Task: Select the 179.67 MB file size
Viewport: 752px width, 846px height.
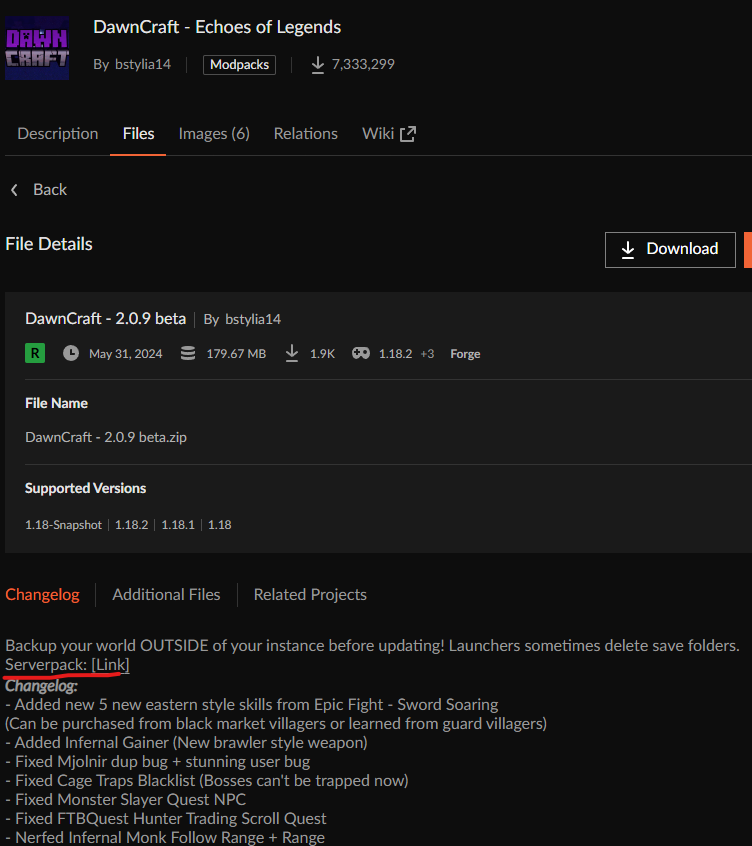Action: [x=236, y=354]
